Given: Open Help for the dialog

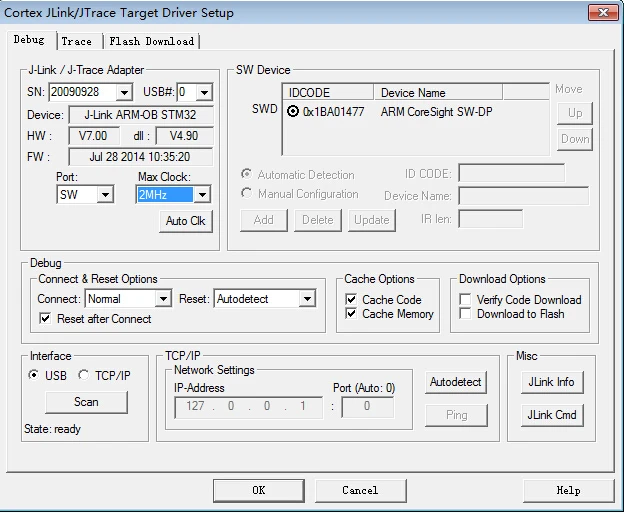Looking at the screenshot, I should pyautogui.click(x=569, y=490).
